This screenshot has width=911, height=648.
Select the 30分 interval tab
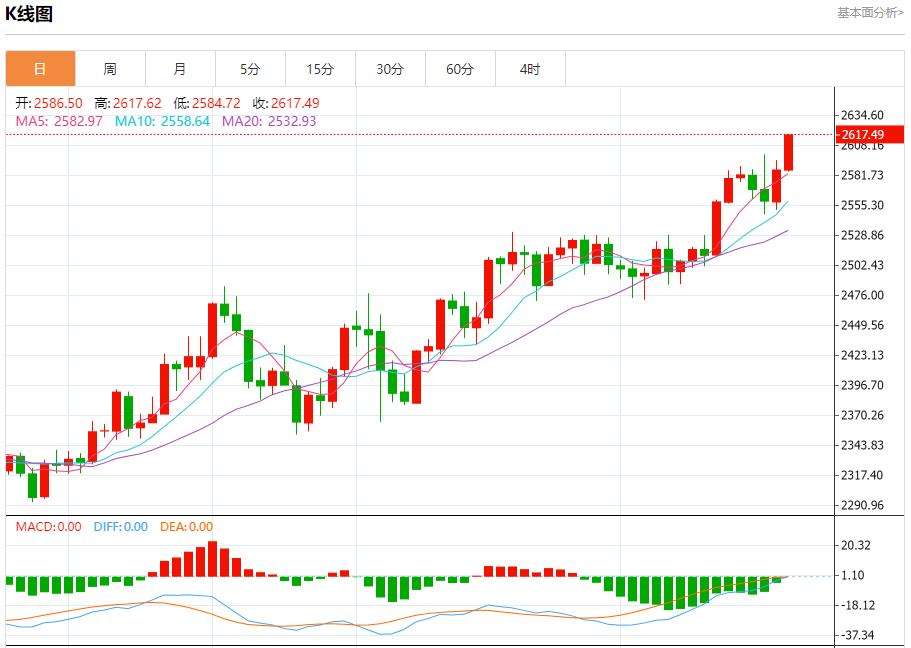click(390, 69)
